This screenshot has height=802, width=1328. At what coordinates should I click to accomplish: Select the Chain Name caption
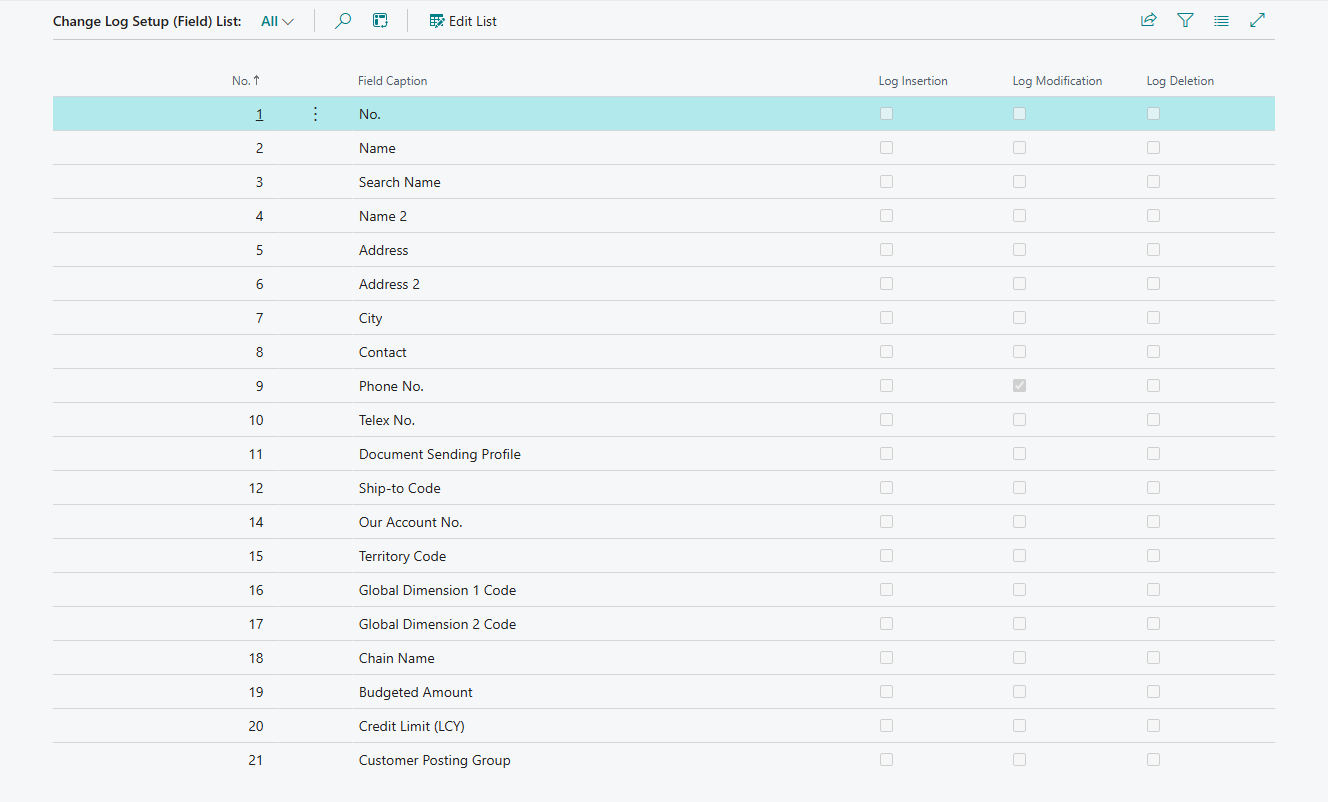coord(397,658)
